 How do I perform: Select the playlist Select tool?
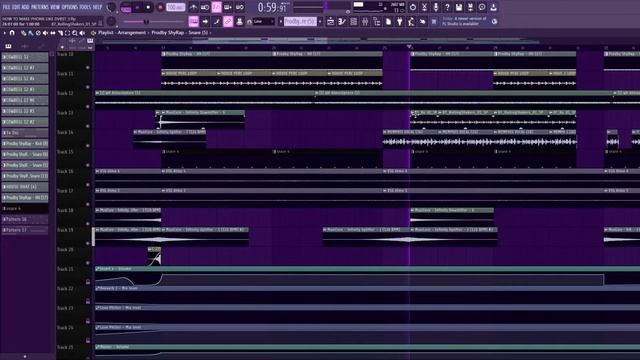coord(67,33)
